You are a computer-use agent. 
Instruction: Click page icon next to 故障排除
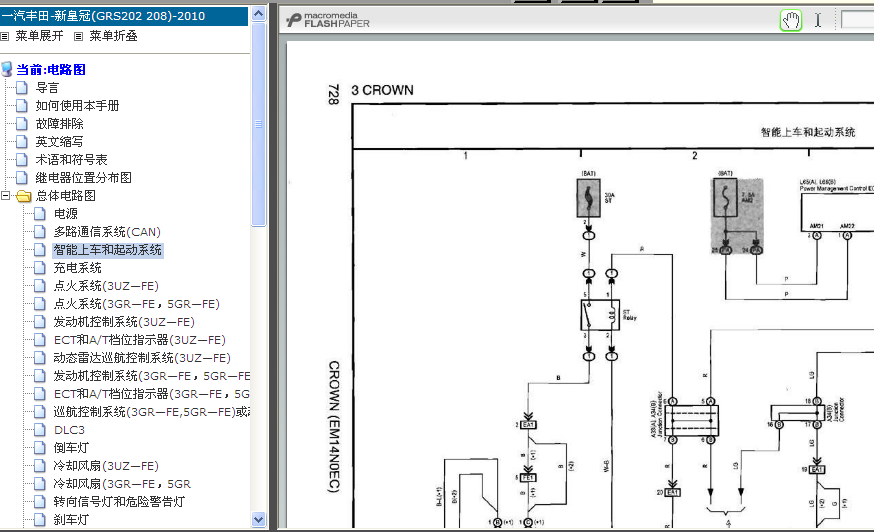tap(22, 123)
